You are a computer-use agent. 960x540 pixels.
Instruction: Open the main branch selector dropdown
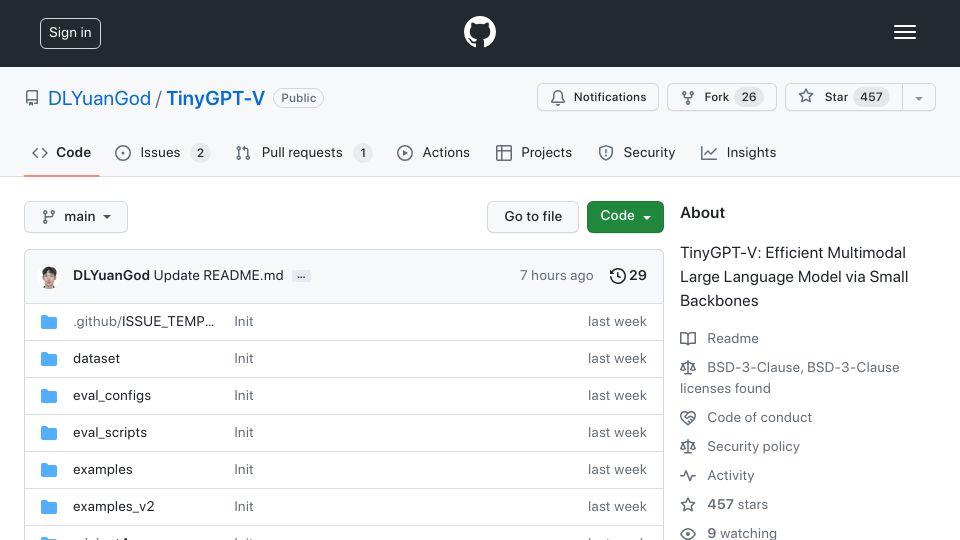(76, 217)
